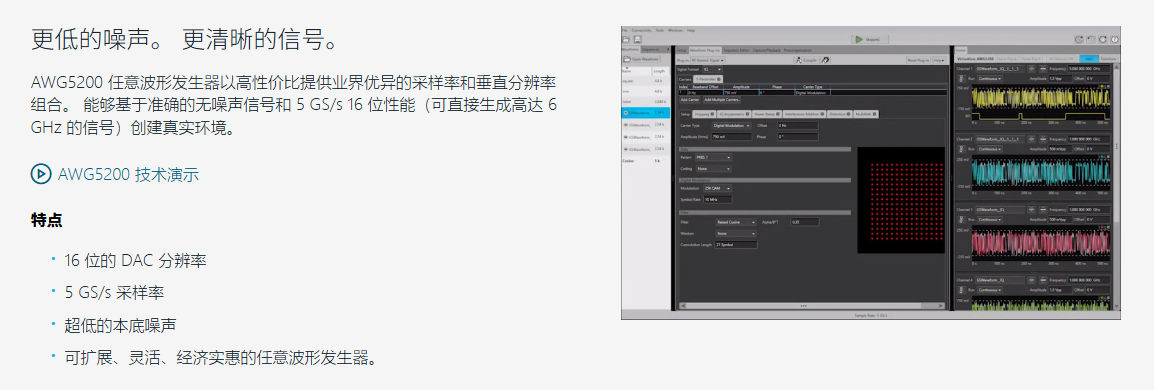
Task: Click the Reset Plug-in button
Action: [918, 59]
